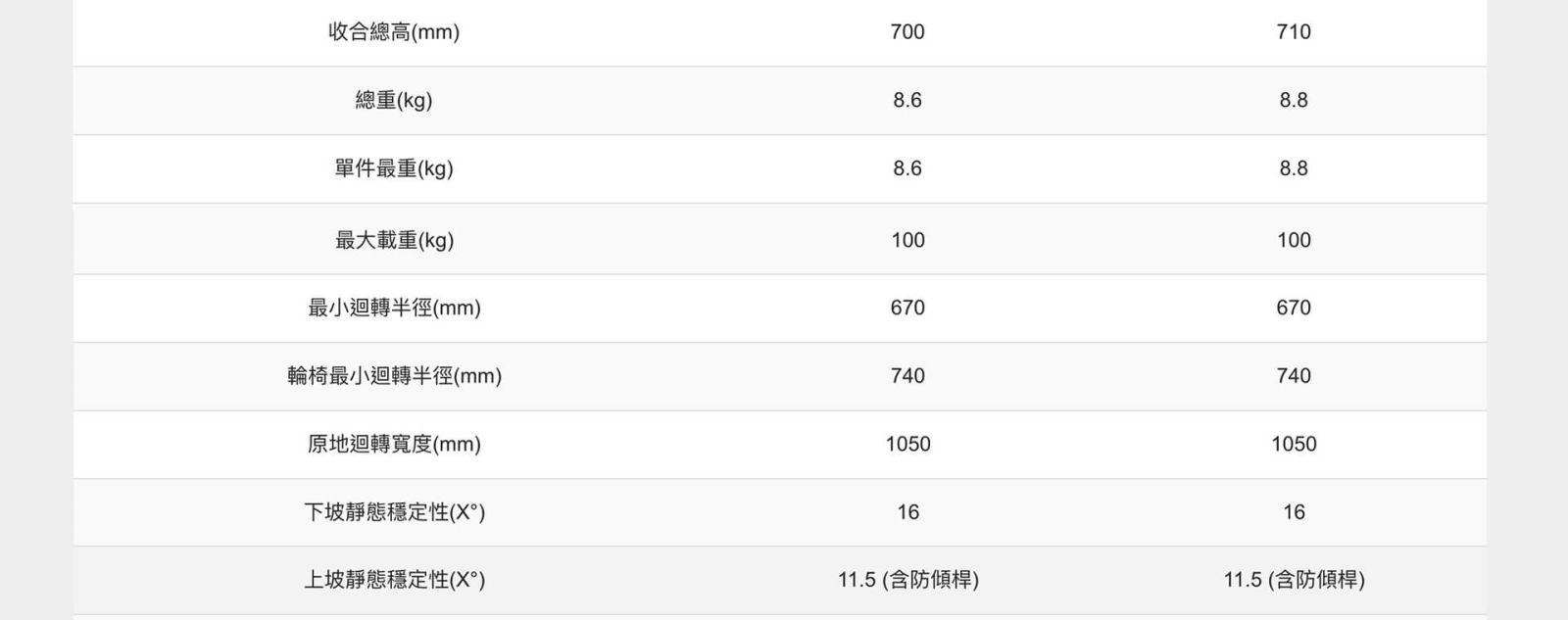Image resolution: width=1568 pixels, height=620 pixels.
Task: Click the right-column 670 turning radius value
Action: [1294, 308]
